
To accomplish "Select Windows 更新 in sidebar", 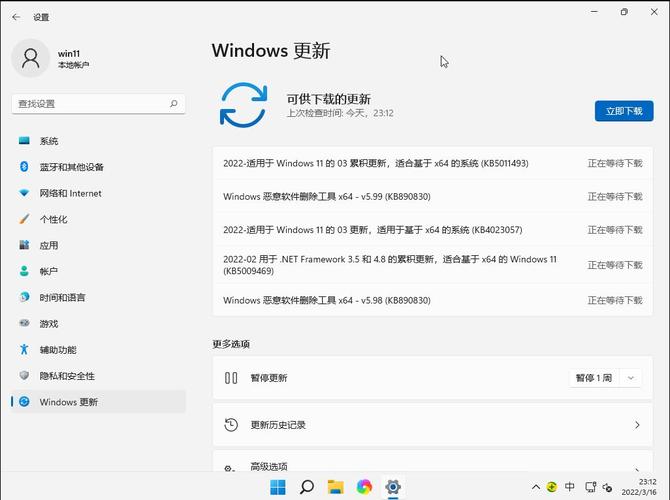I will point(98,402).
